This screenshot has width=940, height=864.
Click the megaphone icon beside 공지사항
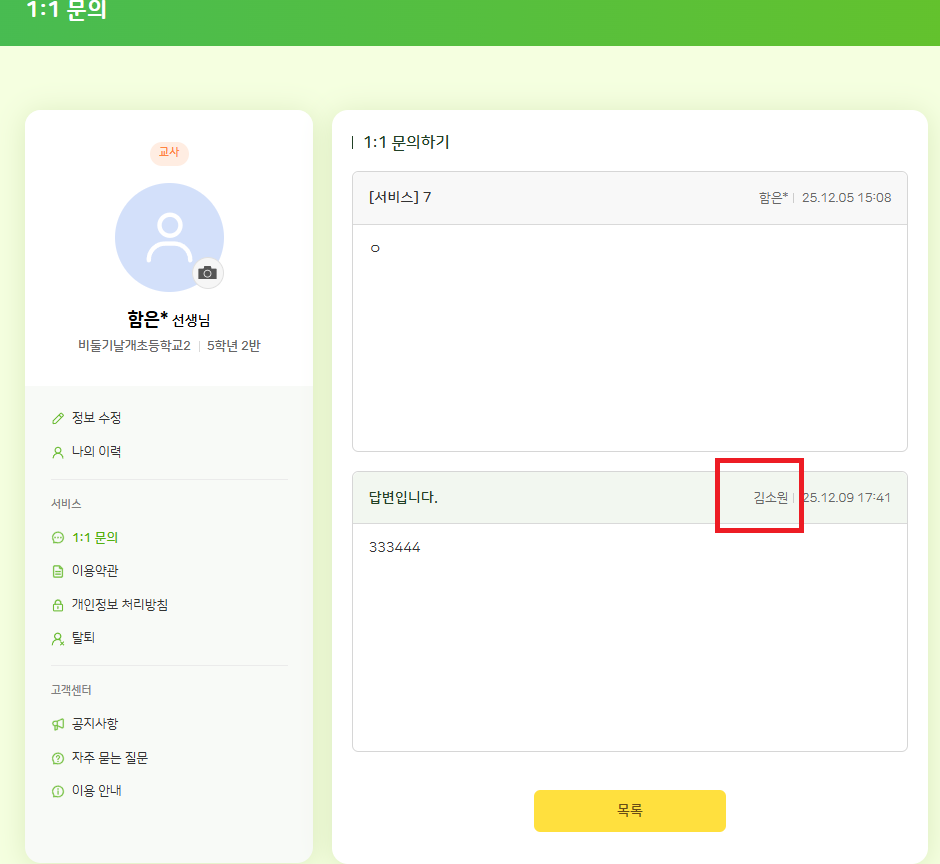(x=57, y=724)
